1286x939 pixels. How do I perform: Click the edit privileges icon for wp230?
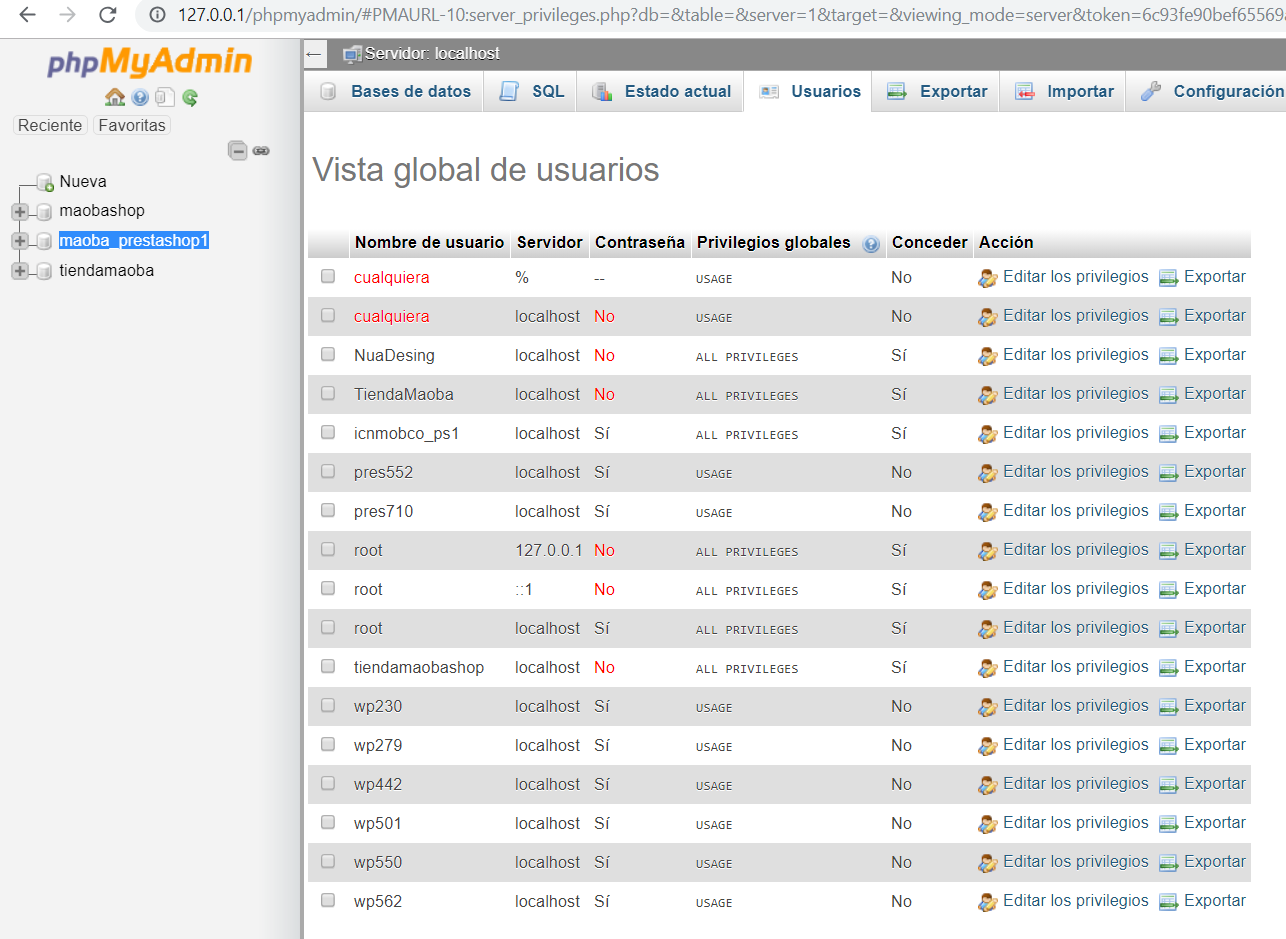click(x=988, y=707)
